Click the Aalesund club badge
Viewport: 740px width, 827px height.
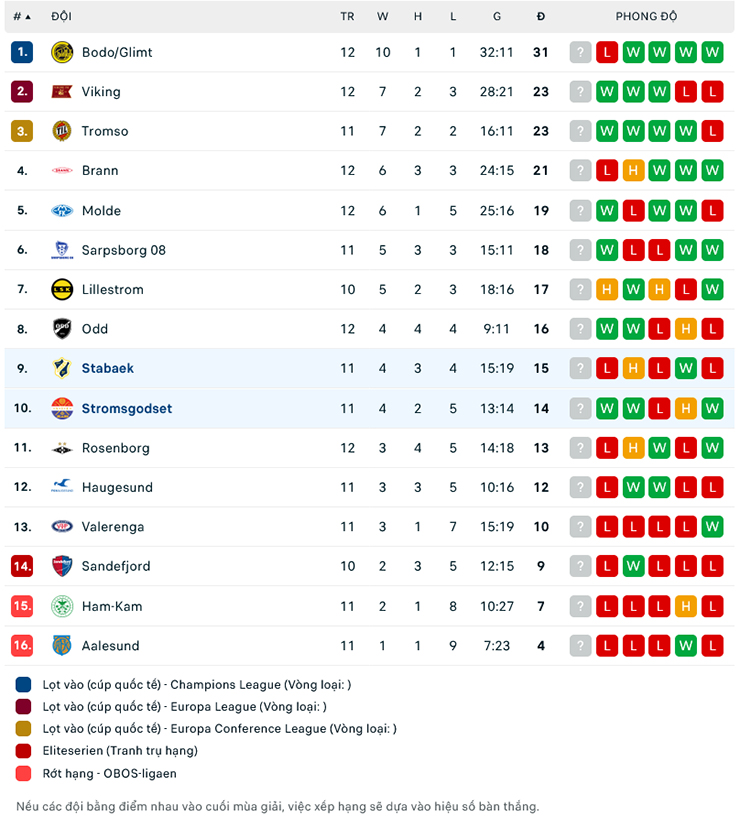(61, 645)
